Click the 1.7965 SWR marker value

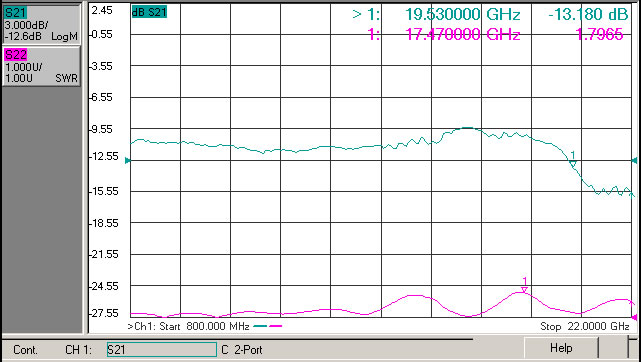click(599, 34)
